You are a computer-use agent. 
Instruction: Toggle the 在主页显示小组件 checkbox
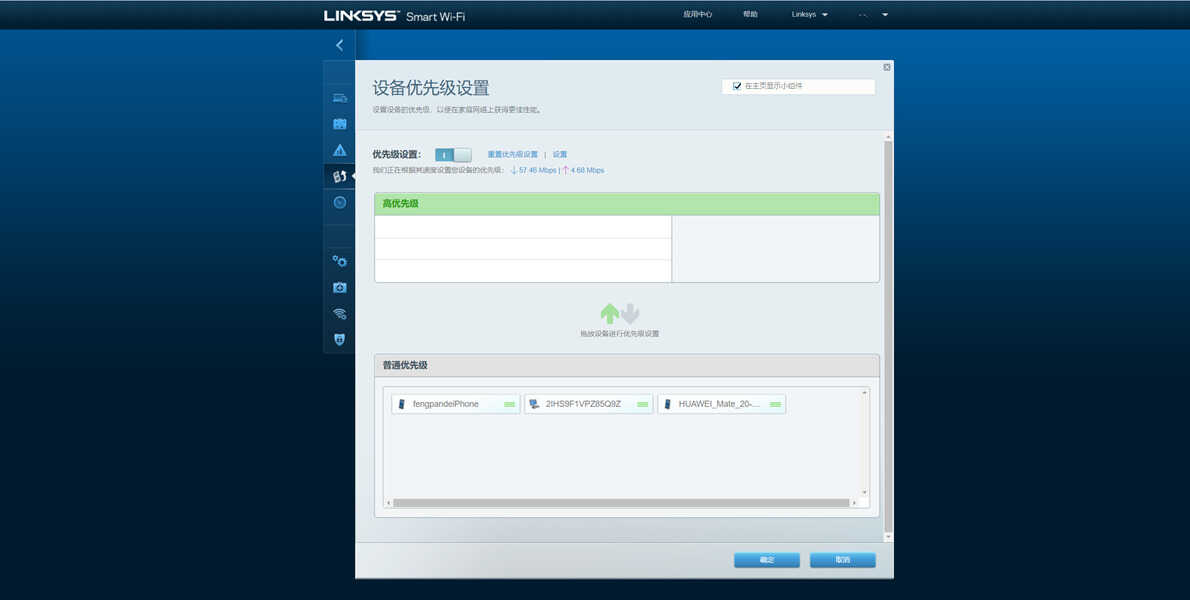tap(736, 86)
